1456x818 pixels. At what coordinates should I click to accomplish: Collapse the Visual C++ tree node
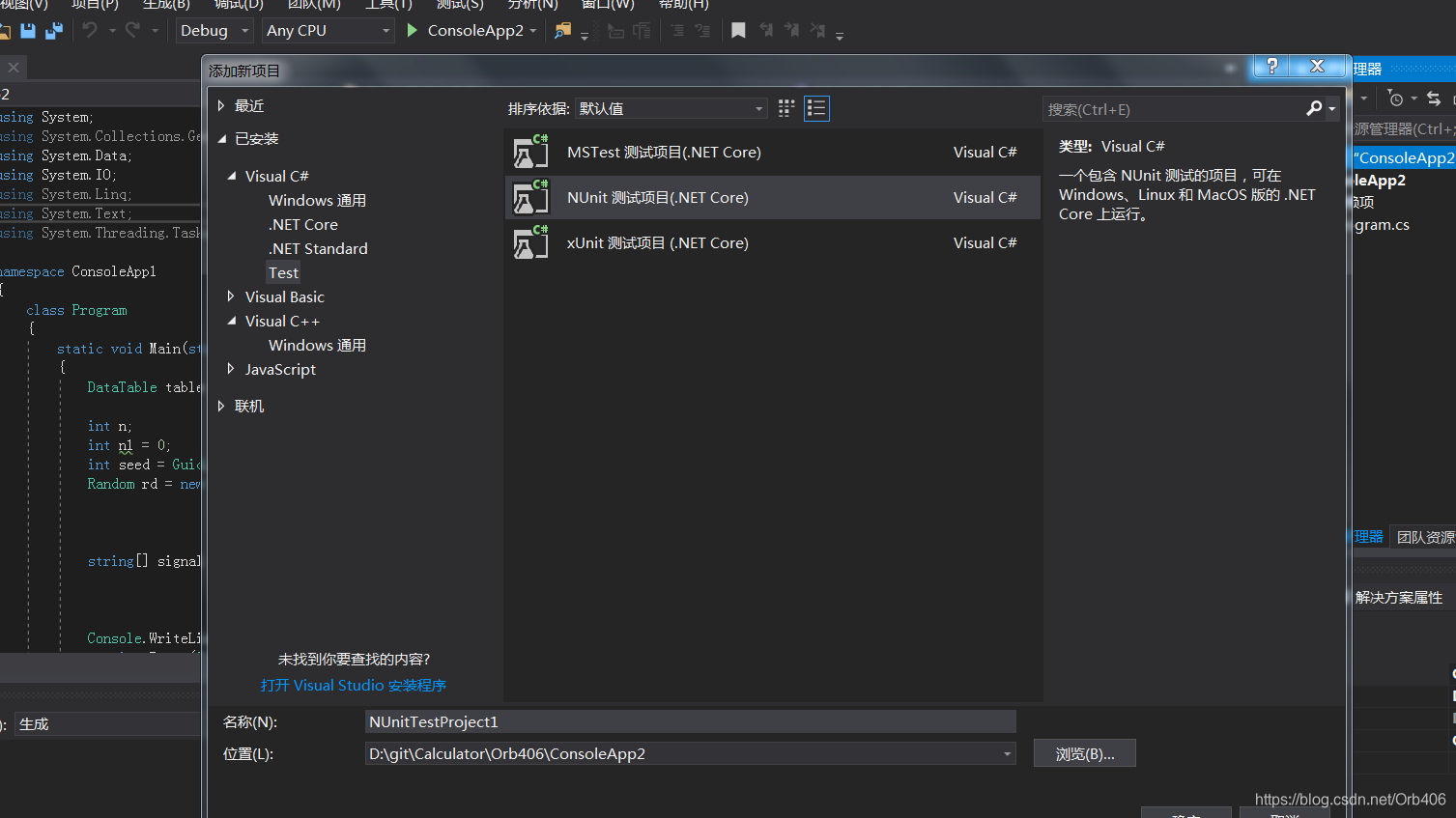click(231, 321)
